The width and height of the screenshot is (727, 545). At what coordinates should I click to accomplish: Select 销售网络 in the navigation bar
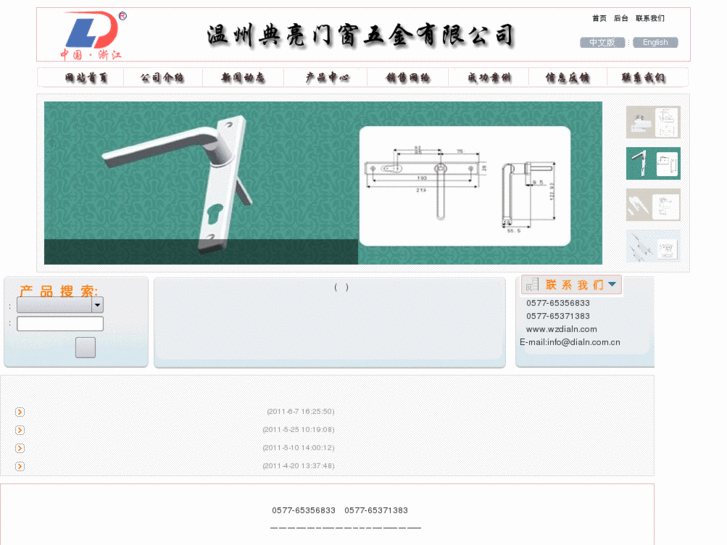point(408,77)
